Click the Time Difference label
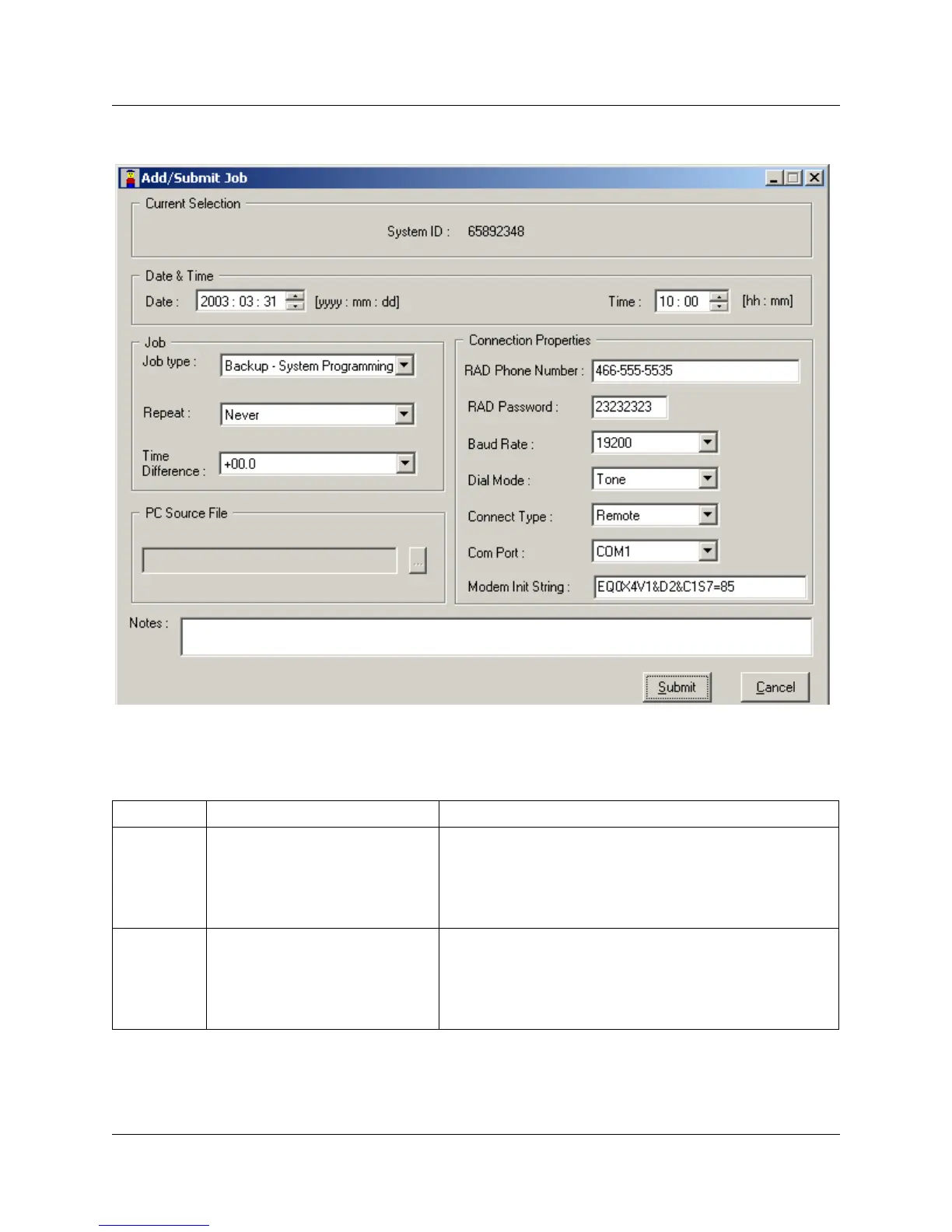The width and height of the screenshot is (952, 1232). pos(173,464)
